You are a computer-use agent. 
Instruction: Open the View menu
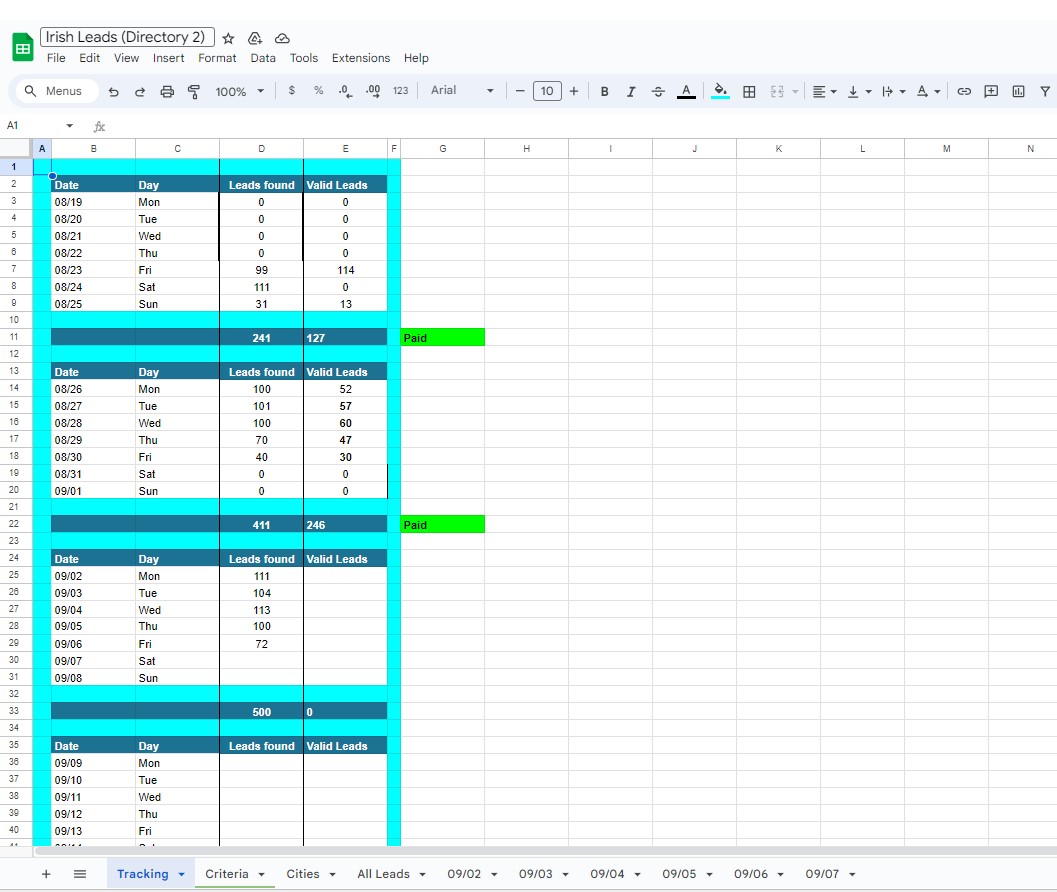pyautogui.click(x=126, y=58)
